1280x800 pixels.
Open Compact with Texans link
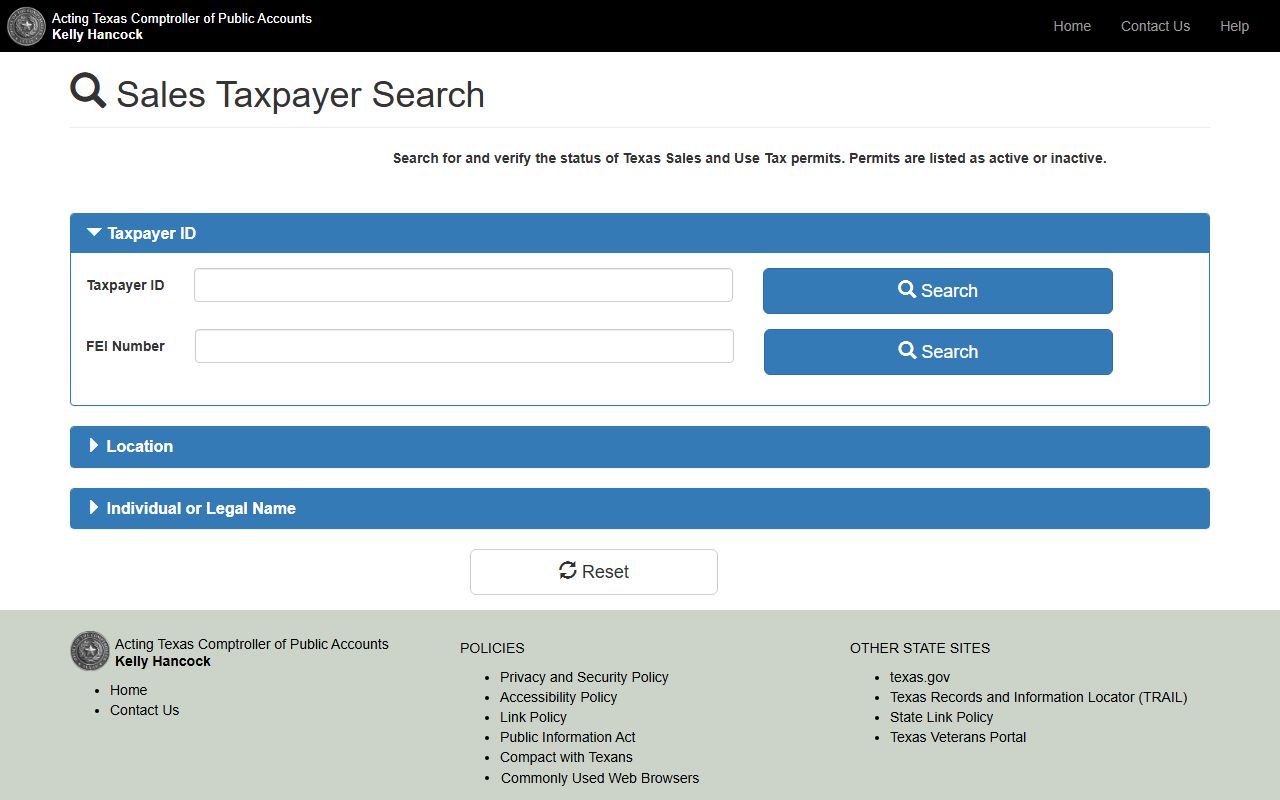(566, 757)
